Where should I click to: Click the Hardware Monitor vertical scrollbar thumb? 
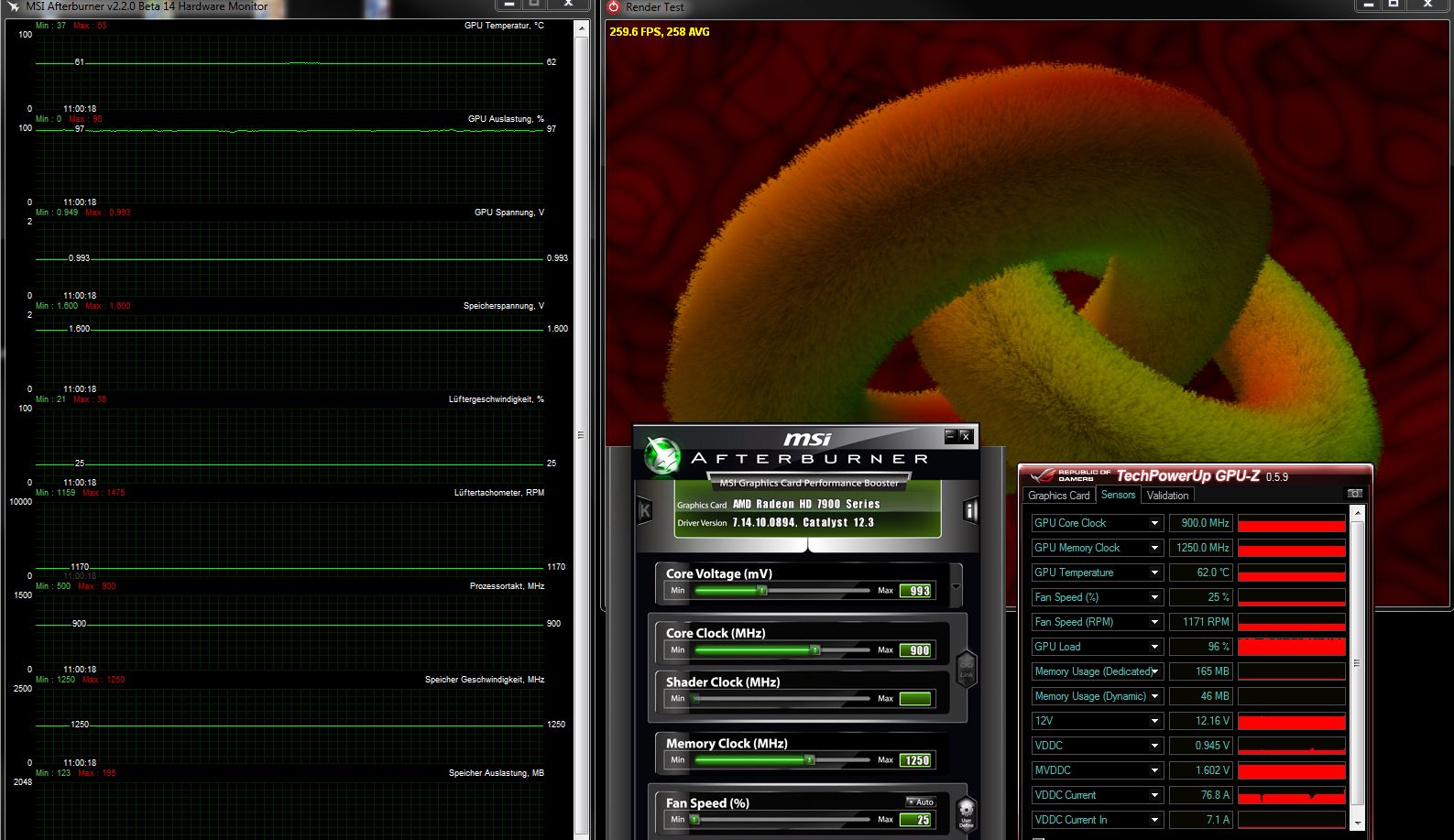click(581, 434)
